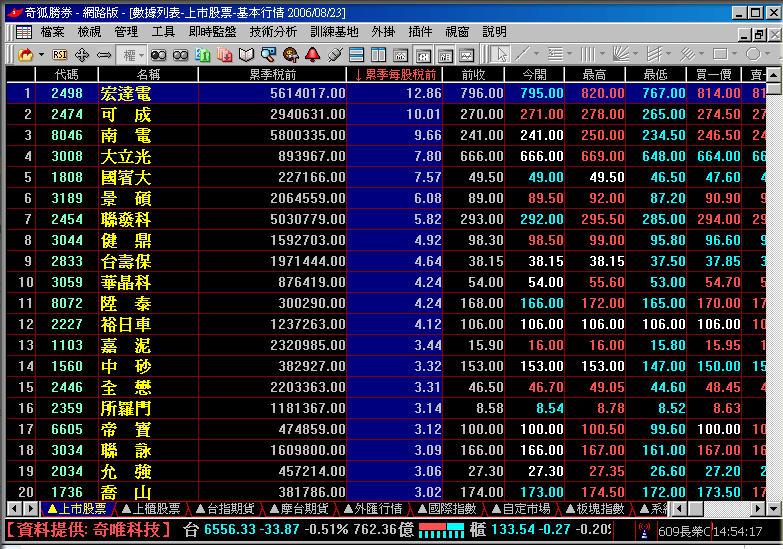Click the red documents download icon
This screenshot has width=783, height=549.
click(x=225, y=54)
